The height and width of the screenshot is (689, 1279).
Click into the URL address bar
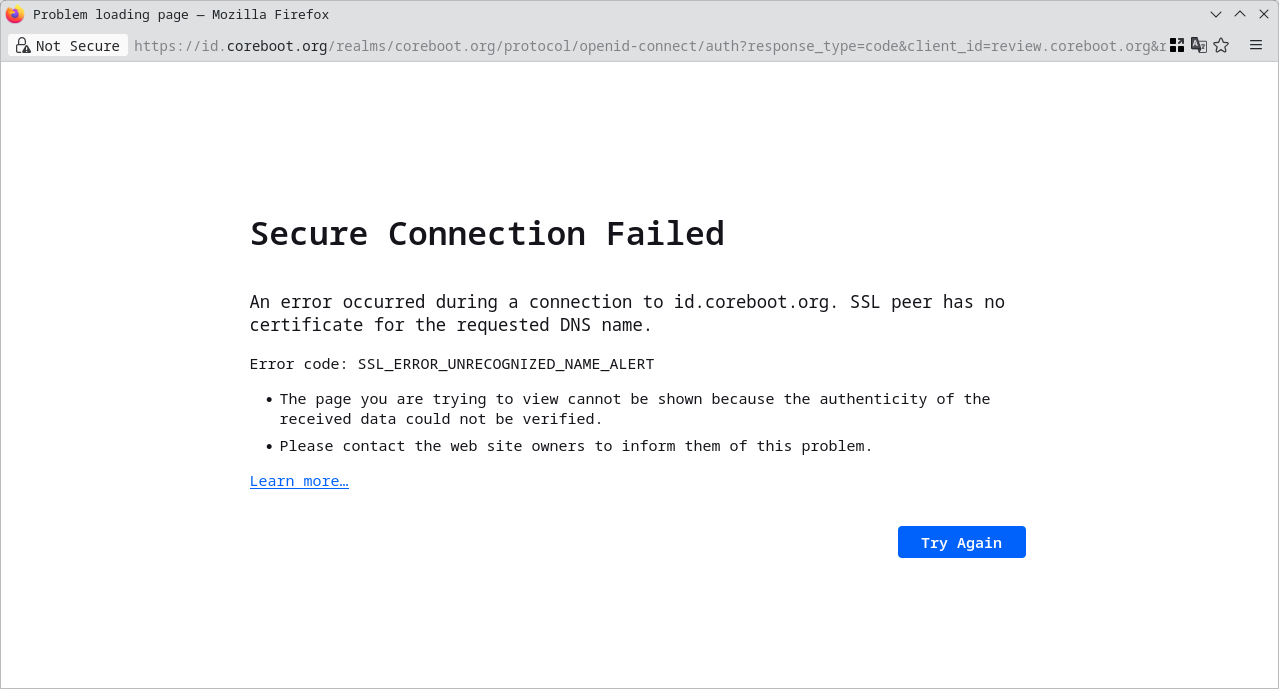[650, 46]
